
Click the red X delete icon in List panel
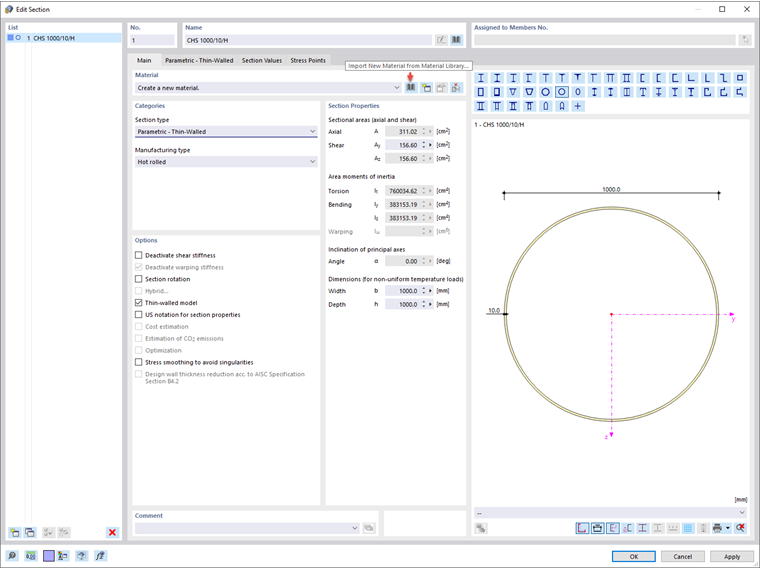(x=112, y=533)
